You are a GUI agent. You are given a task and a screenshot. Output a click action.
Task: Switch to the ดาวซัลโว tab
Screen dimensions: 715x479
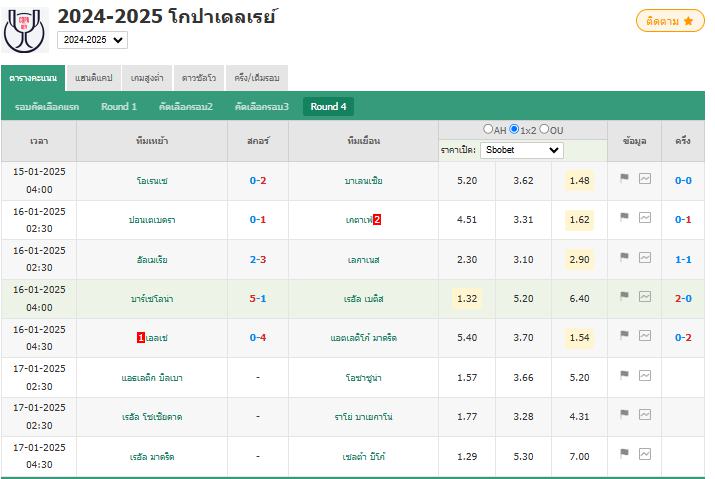point(199,78)
